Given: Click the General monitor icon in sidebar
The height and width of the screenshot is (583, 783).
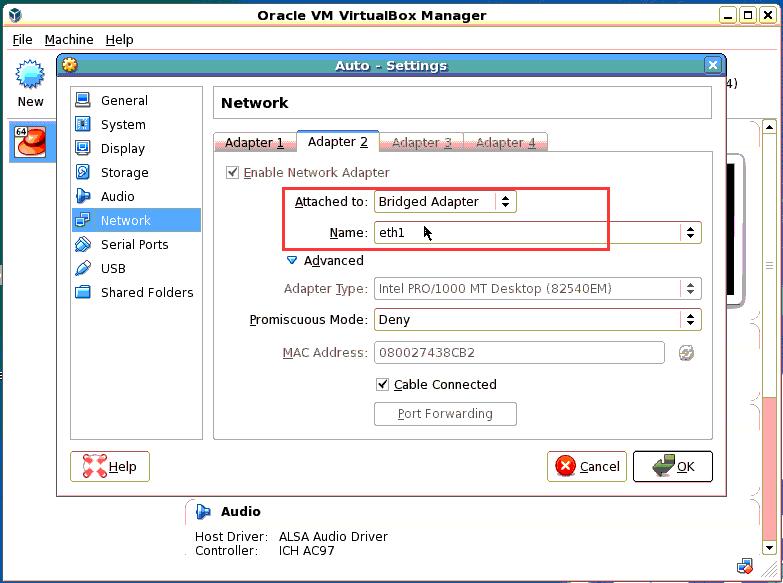Looking at the screenshot, I should point(82,100).
